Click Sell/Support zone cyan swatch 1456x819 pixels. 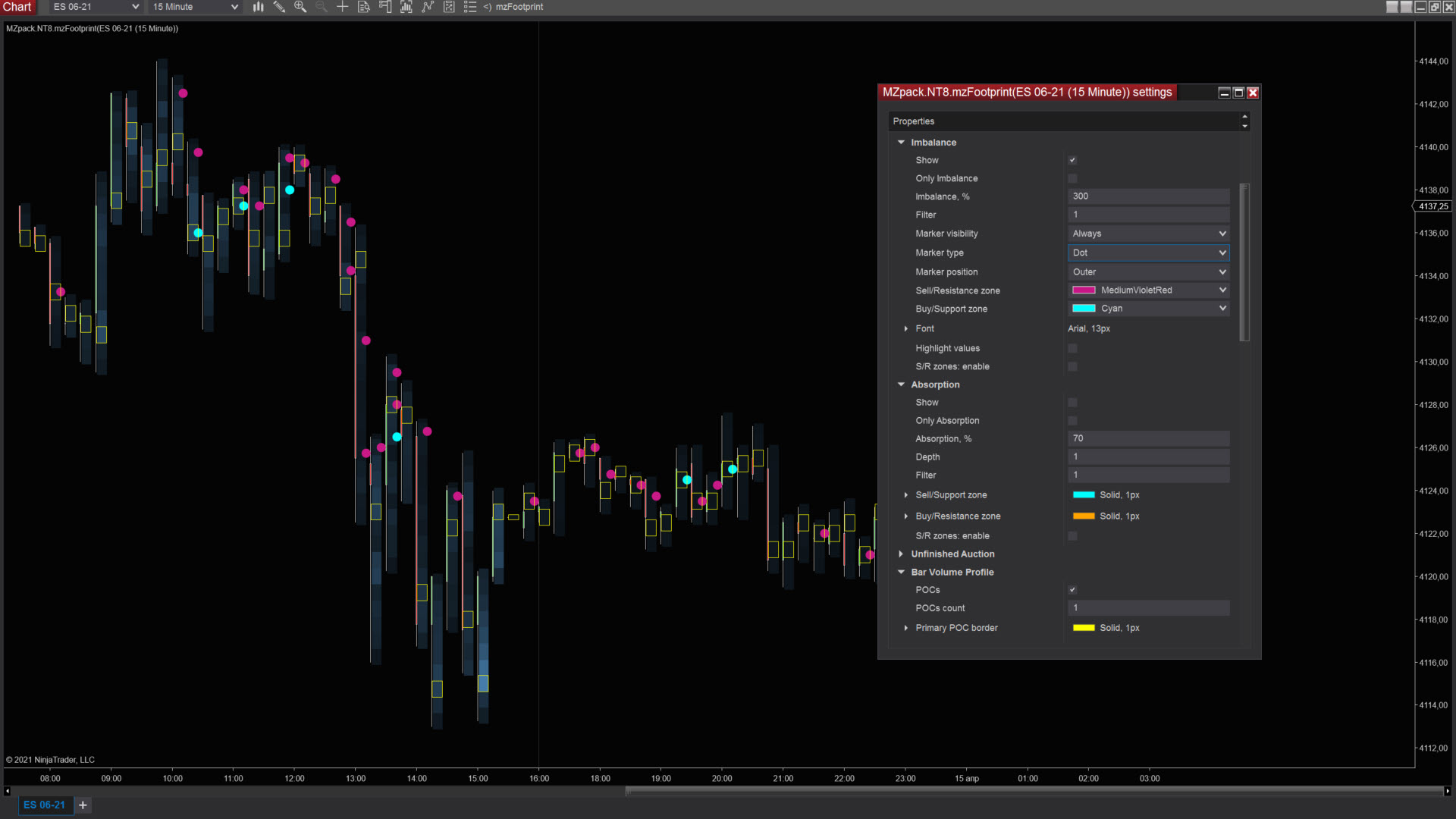coord(1084,494)
